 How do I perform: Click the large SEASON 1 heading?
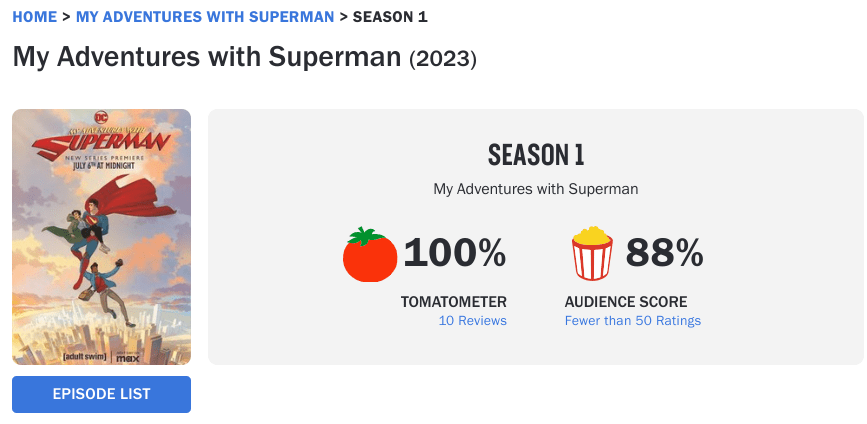535,155
